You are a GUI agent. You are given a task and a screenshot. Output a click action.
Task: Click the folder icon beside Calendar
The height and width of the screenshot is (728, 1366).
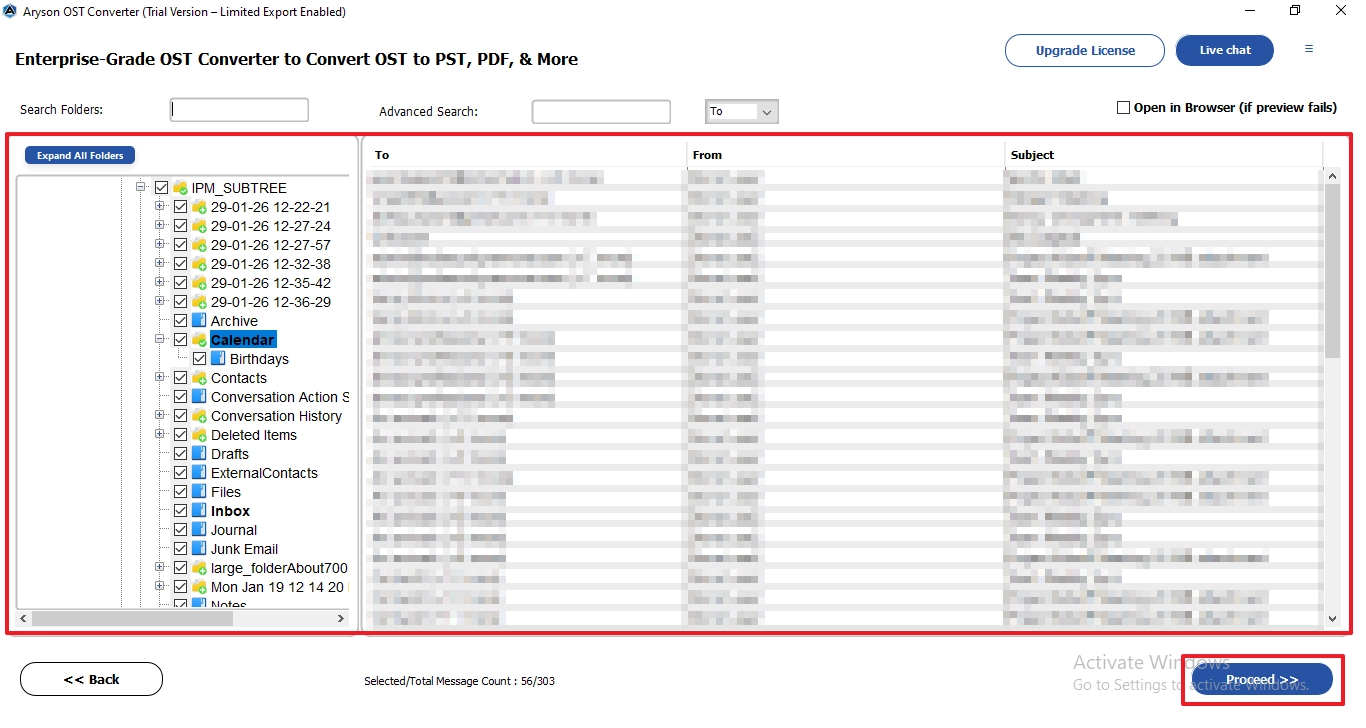click(x=200, y=340)
